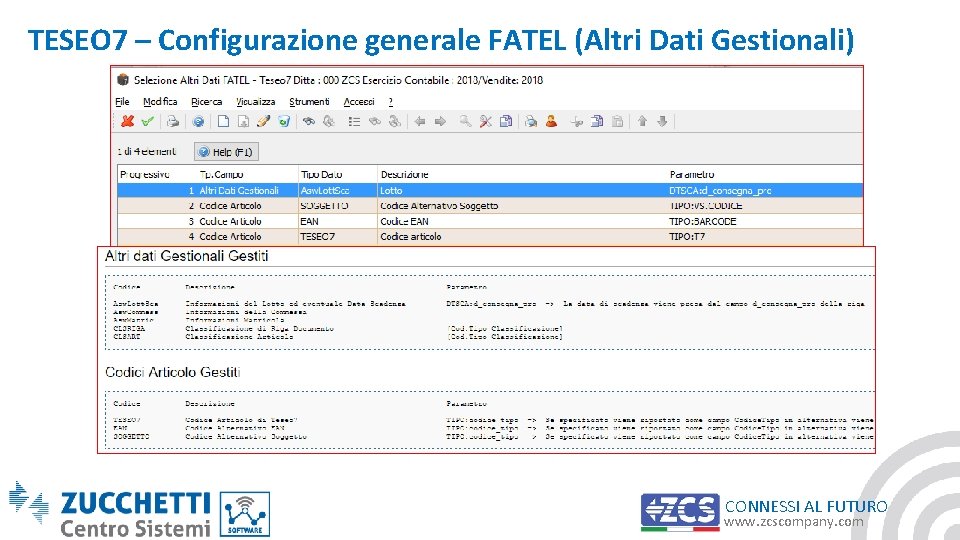The image size is (960, 540).
Task: Click the '1 di 4 elementi' counter text
Action: click(146, 151)
